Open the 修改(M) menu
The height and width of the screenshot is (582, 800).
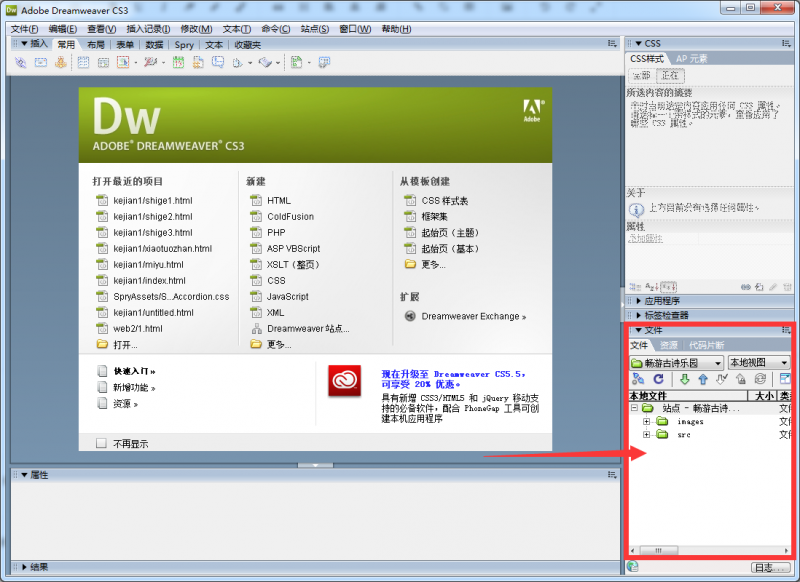coord(196,29)
